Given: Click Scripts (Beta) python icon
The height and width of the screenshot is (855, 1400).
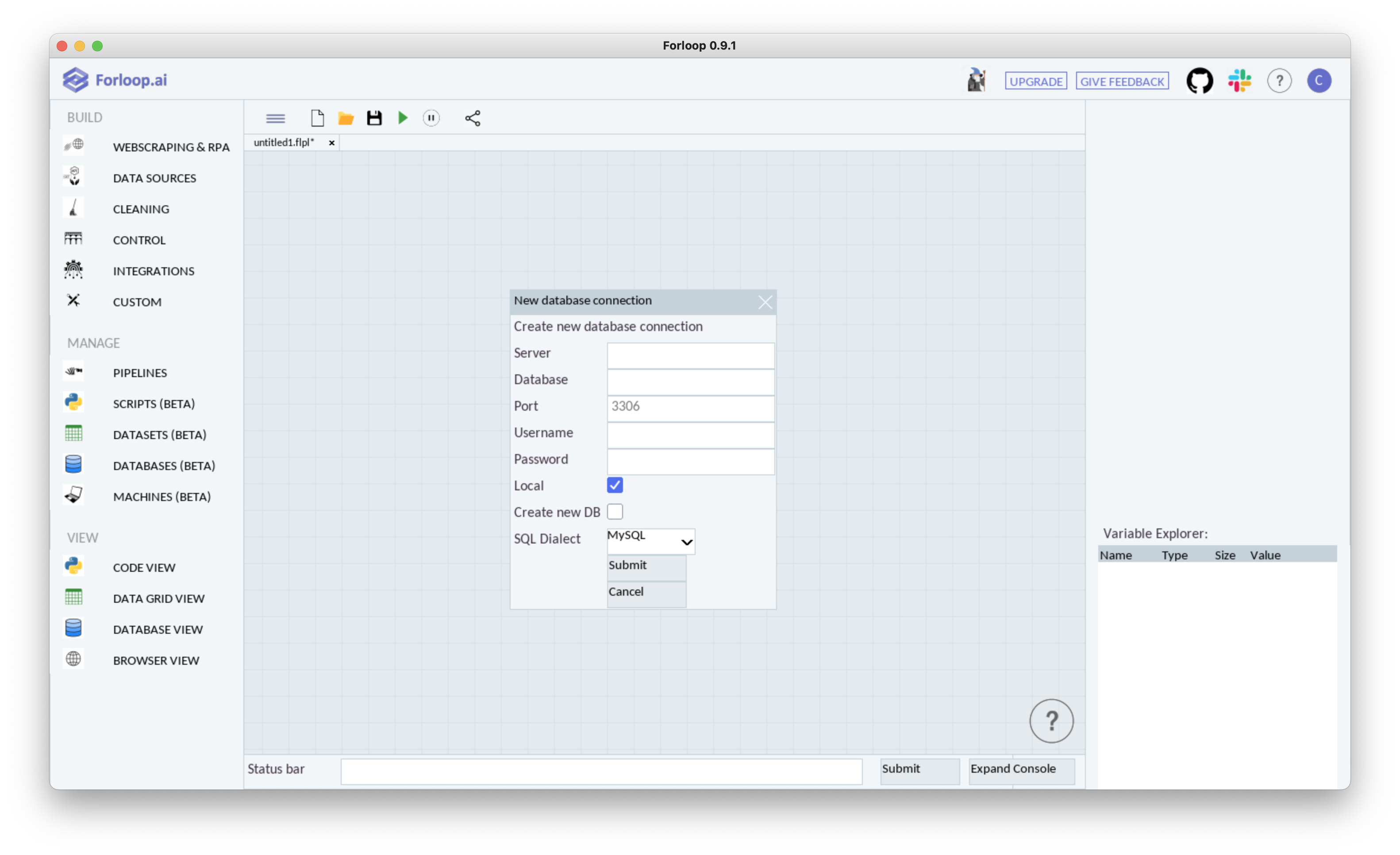Looking at the screenshot, I should click(x=73, y=403).
